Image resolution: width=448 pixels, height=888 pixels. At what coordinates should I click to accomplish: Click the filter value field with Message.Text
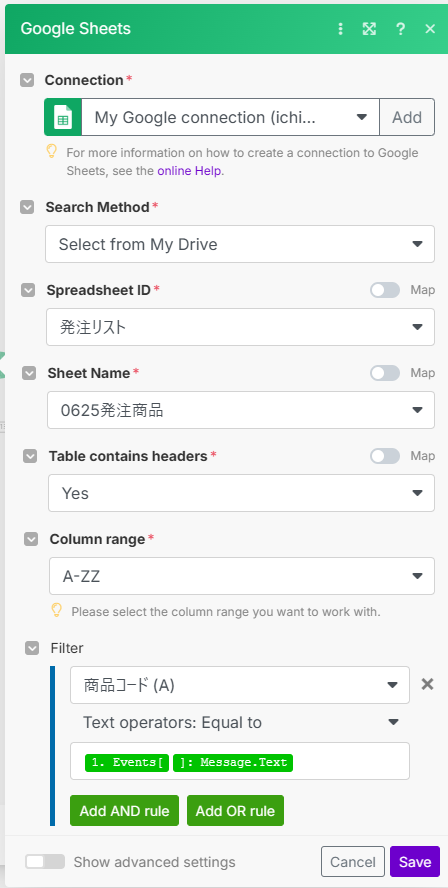click(240, 761)
